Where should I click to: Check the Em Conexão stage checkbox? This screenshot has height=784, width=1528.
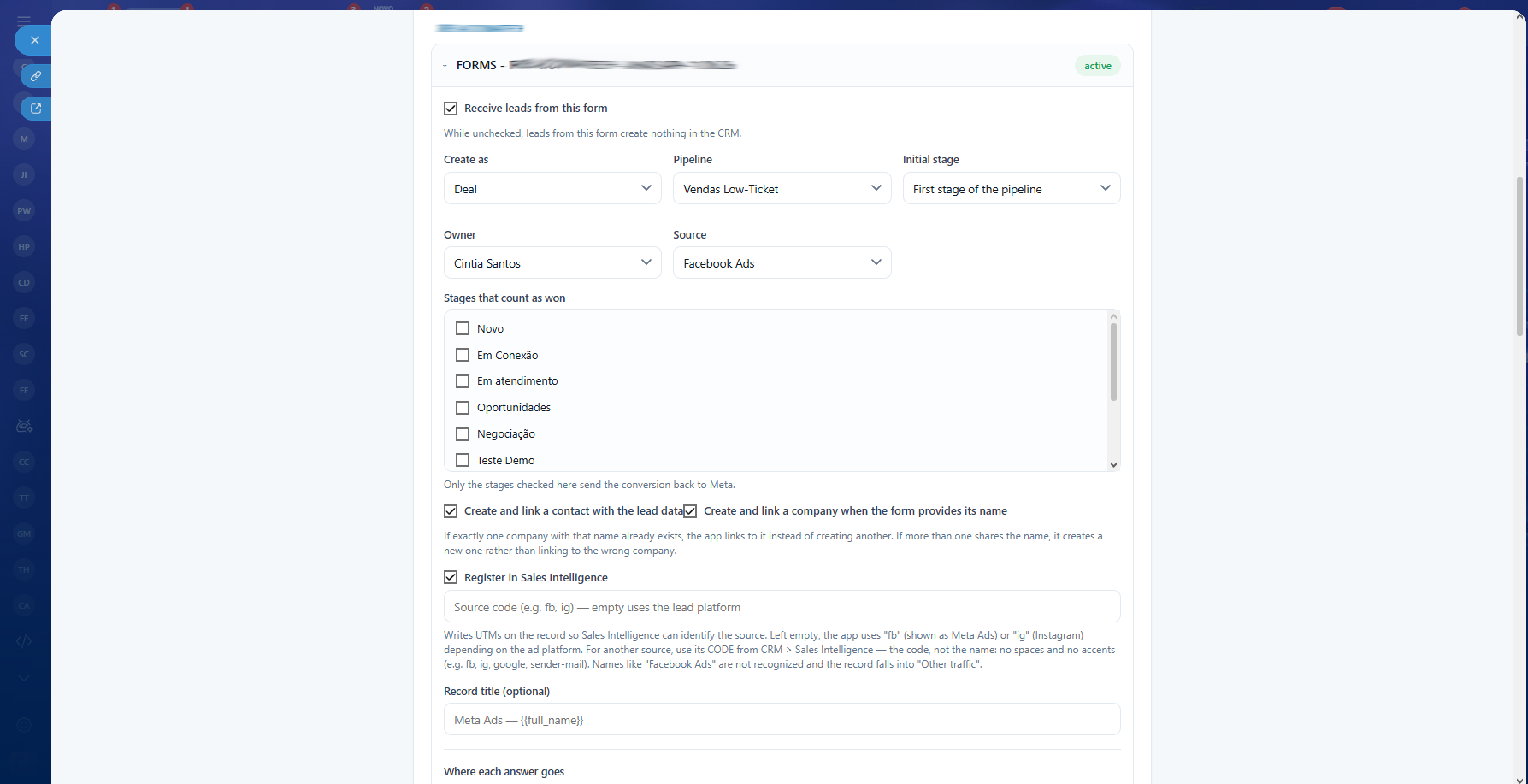point(463,355)
